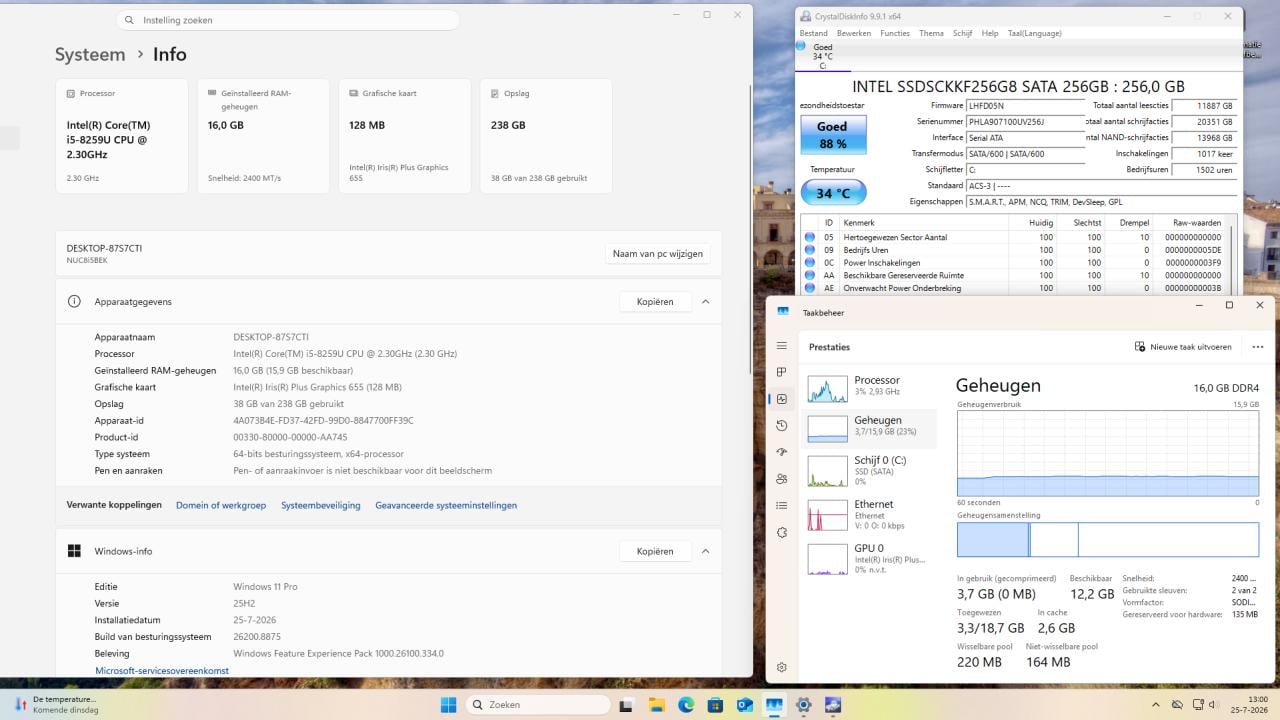
Task: Open Users icon in Taakbeheer sidebar
Action: [782, 479]
